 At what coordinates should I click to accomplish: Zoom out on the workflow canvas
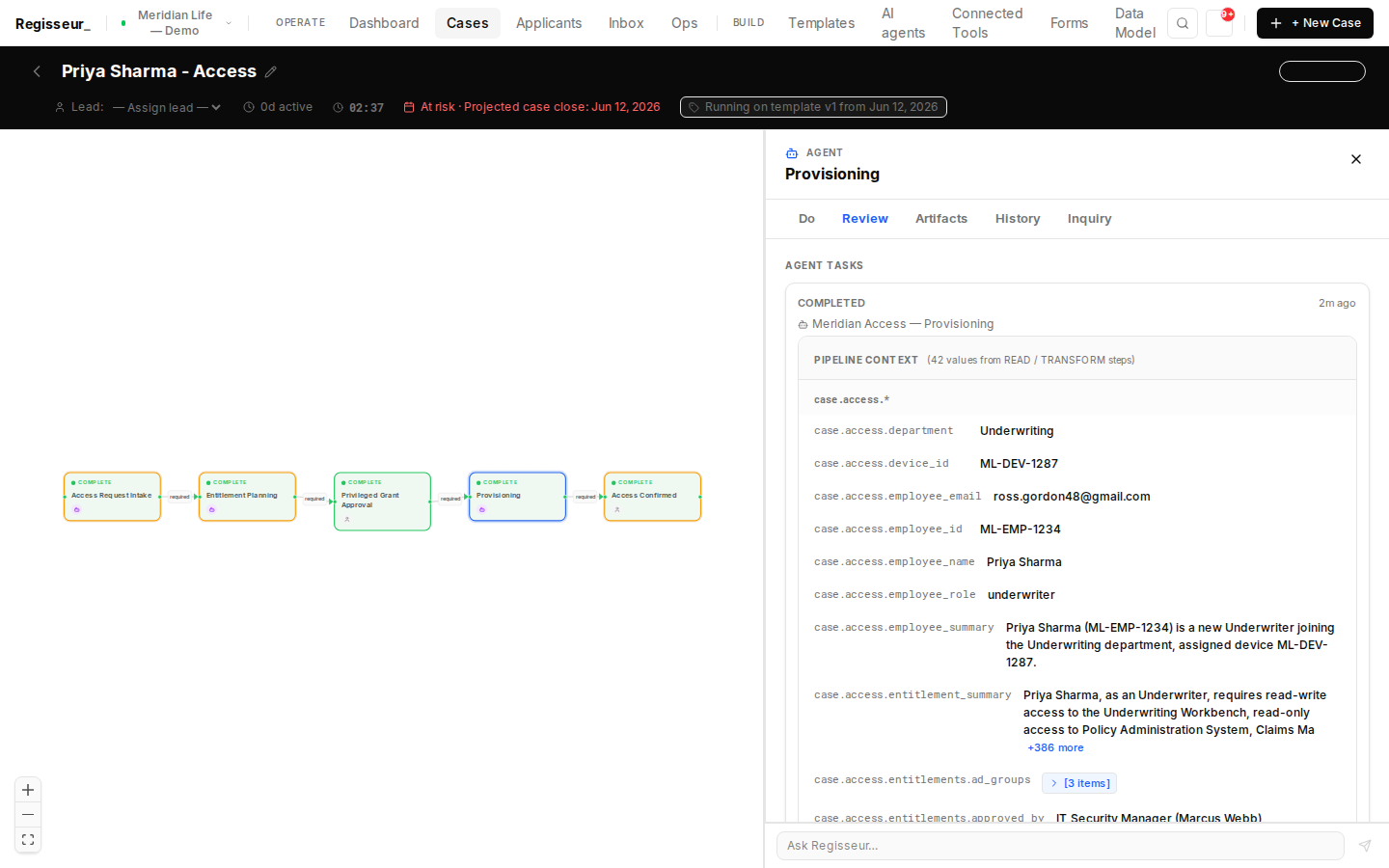coord(28,815)
